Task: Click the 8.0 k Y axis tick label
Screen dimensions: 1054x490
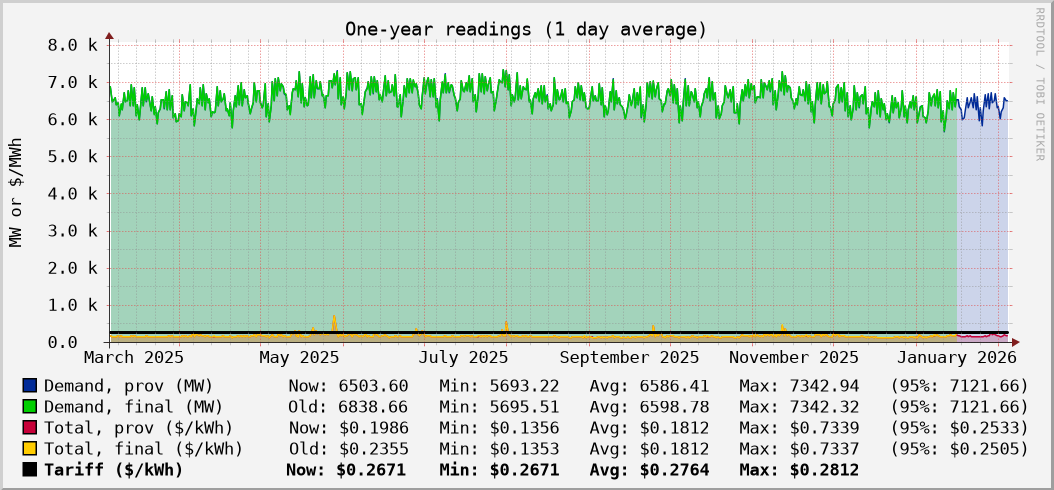Action: (72, 45)
